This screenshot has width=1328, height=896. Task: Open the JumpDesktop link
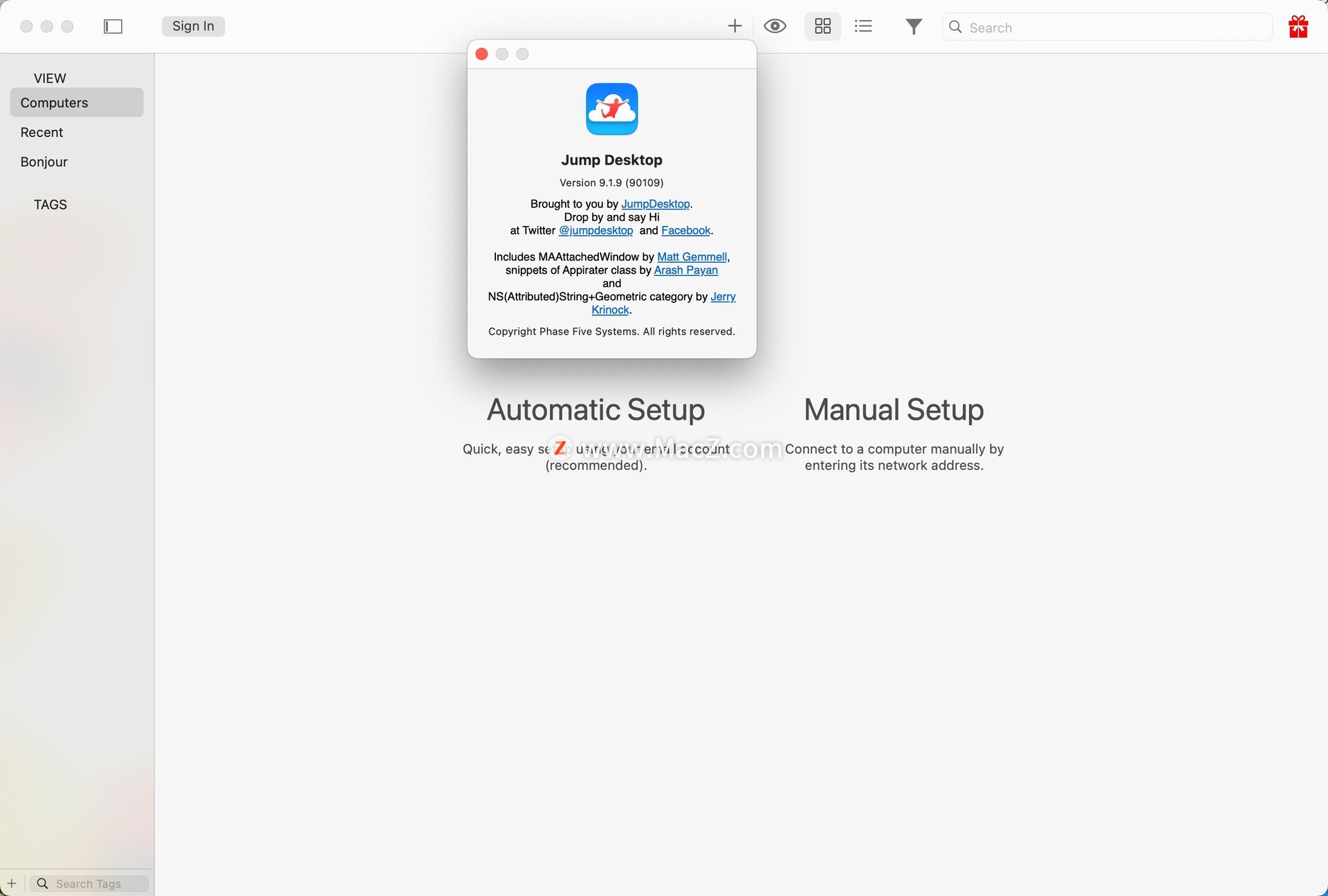coord(655,204)
